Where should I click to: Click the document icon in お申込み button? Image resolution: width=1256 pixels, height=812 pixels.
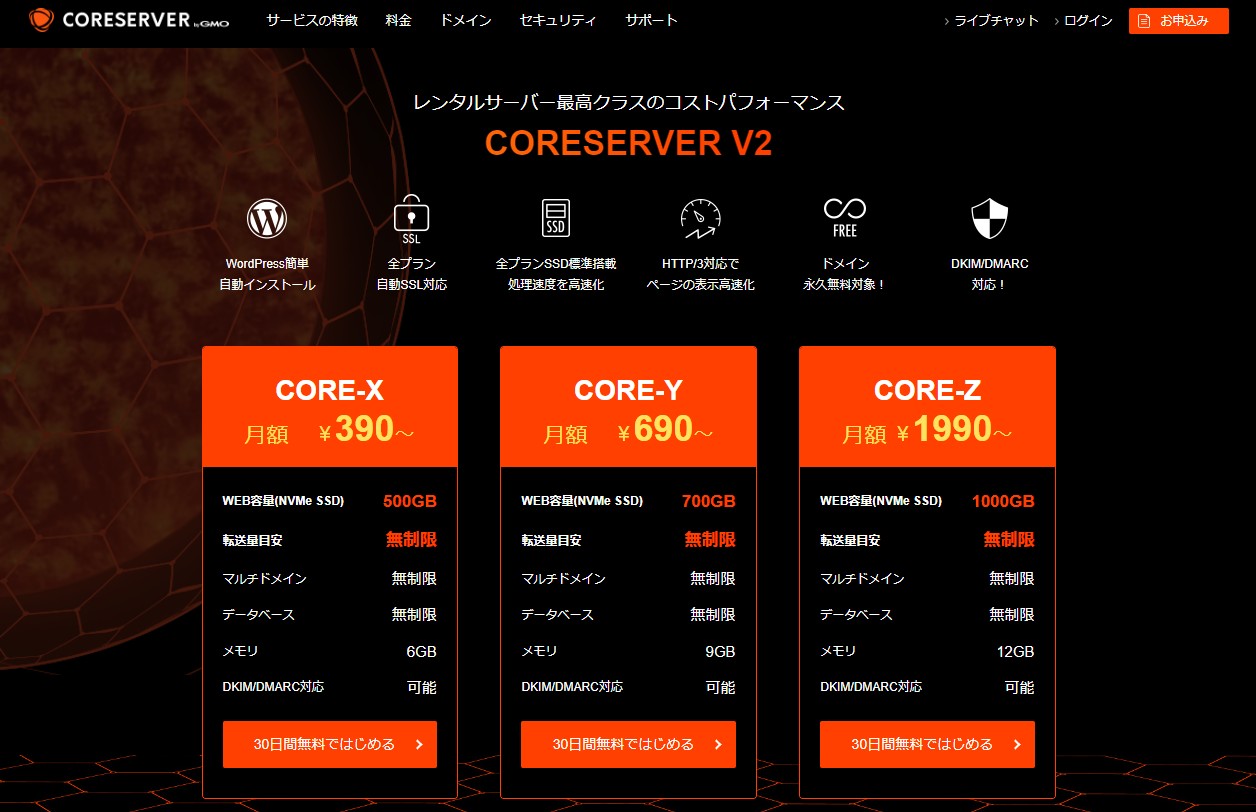click(1144, 21)
